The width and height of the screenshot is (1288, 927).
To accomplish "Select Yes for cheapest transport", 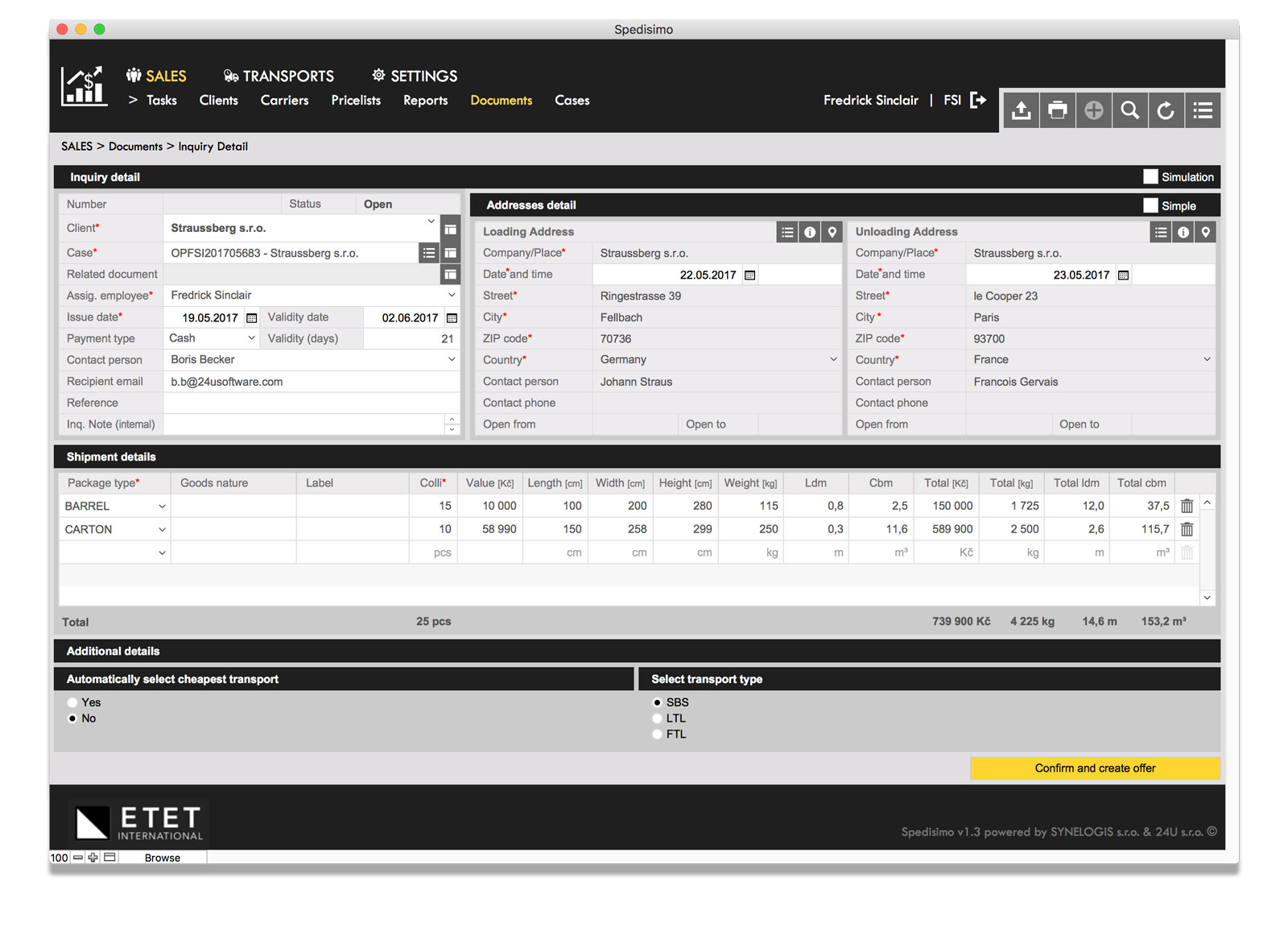I will (73, 702).
